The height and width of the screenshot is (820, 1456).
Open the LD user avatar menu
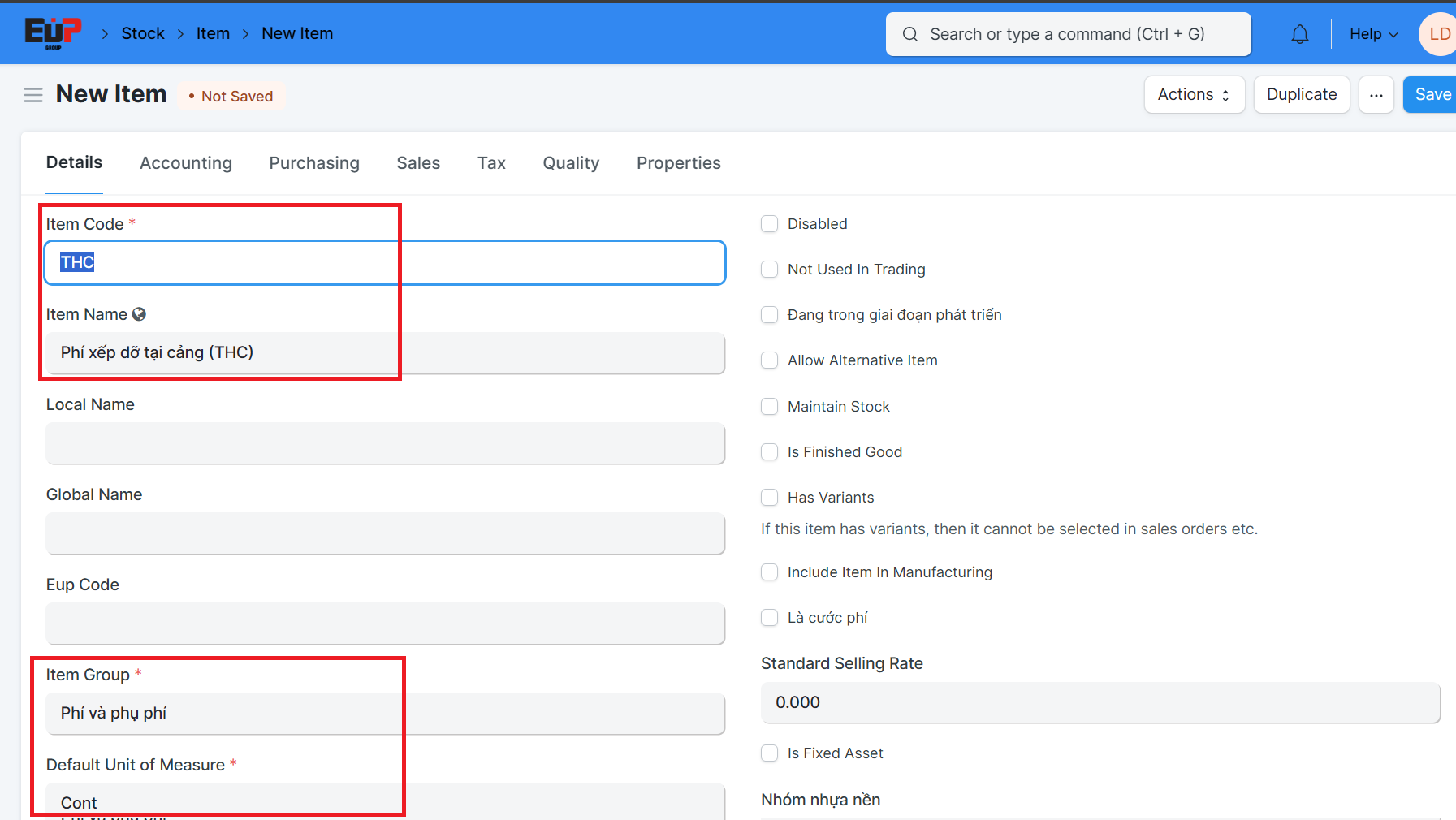coord(1438,34)
